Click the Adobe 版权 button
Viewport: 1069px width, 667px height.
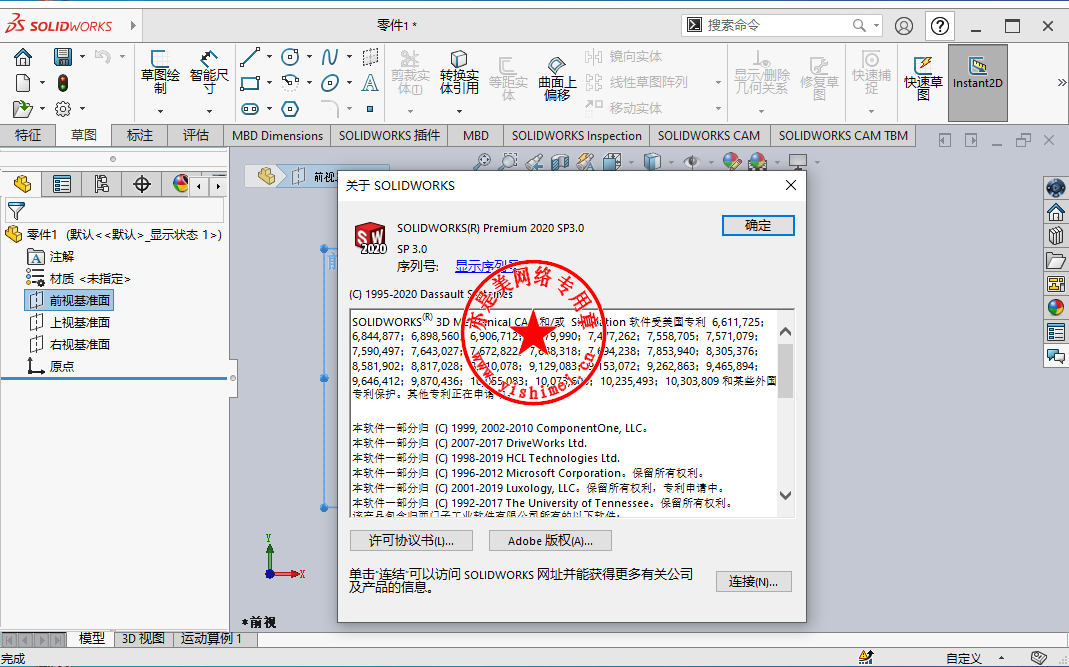click(x=550, y=541)
